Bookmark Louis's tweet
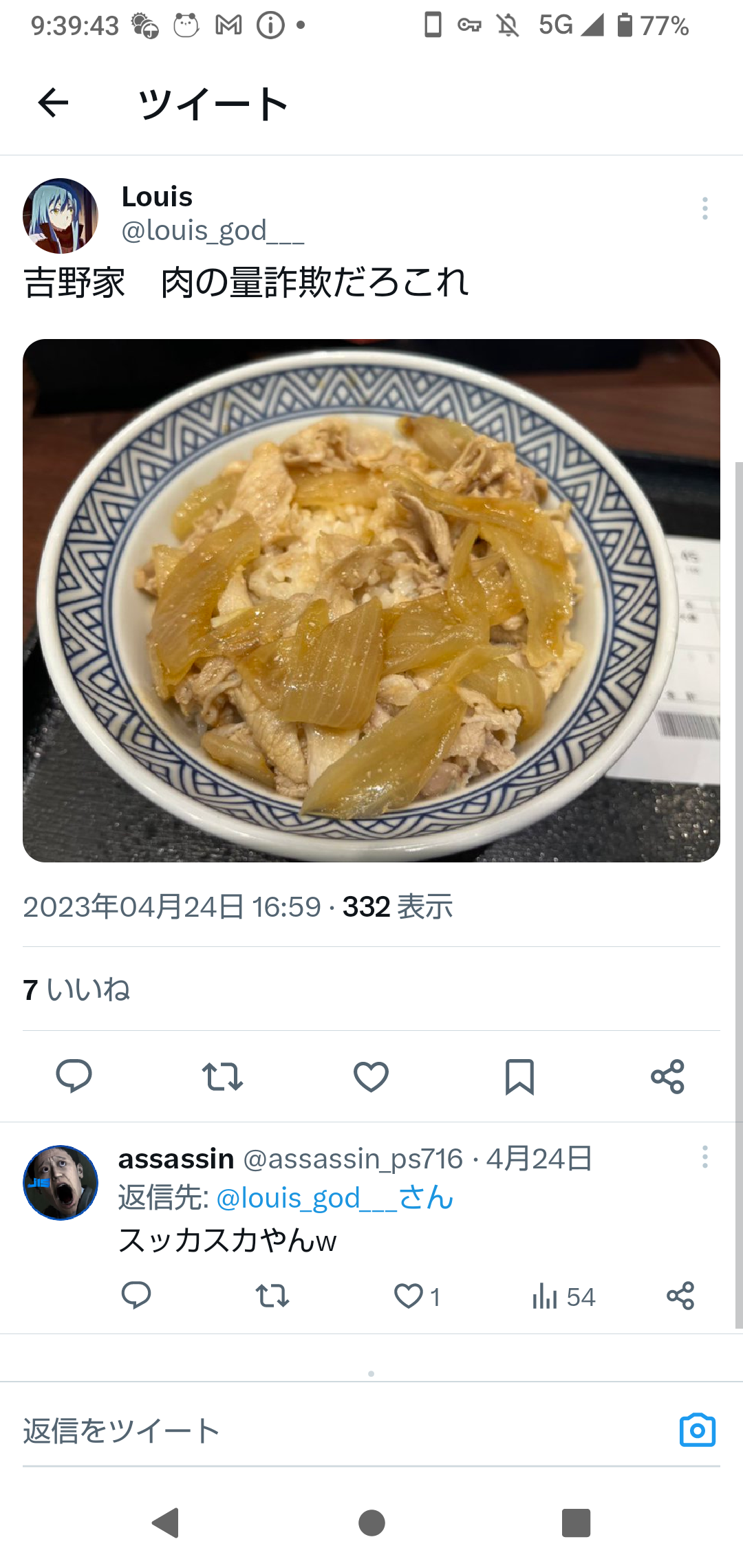The width and height of the screenshot is (743, 1568). pos(519,1076)
